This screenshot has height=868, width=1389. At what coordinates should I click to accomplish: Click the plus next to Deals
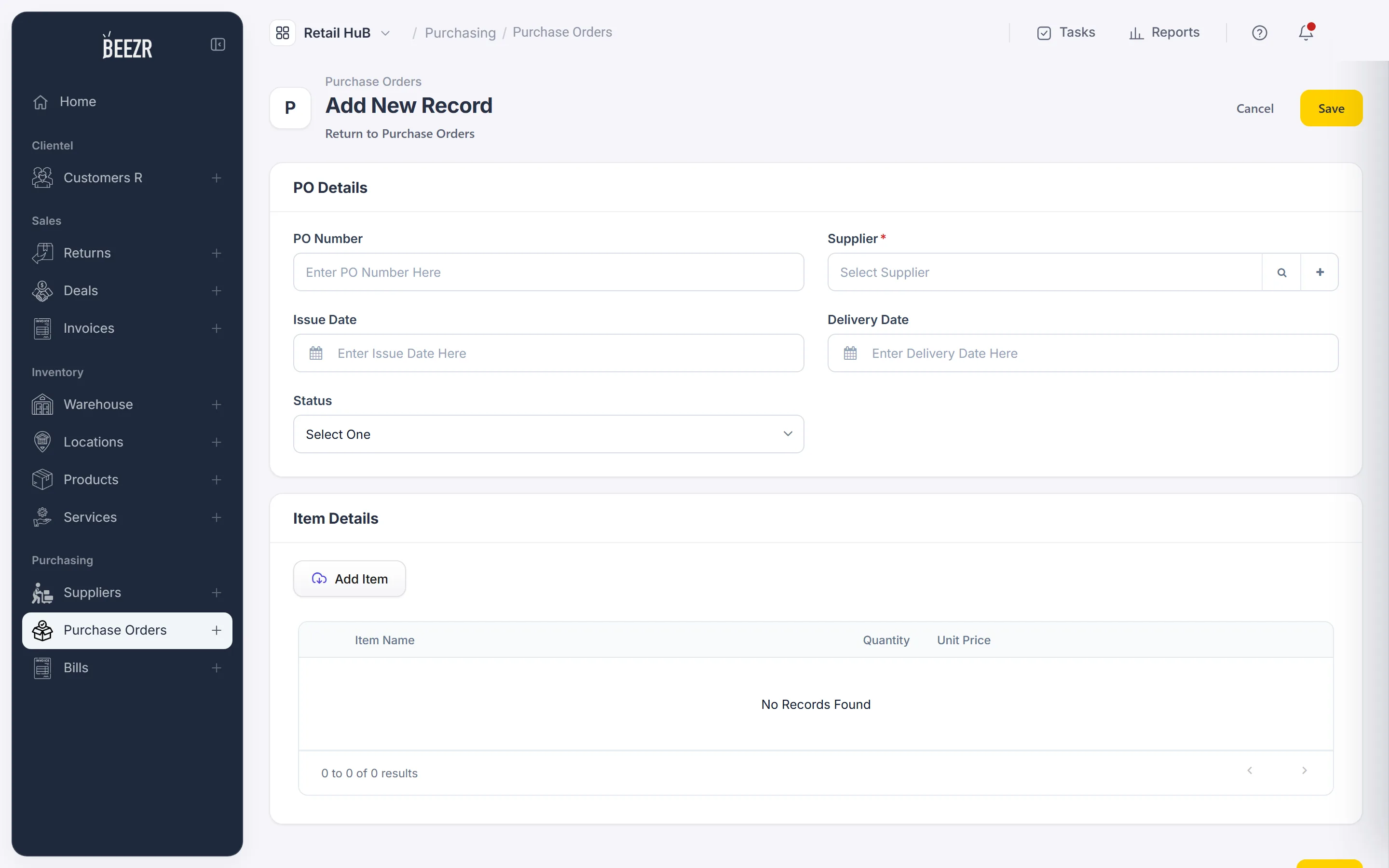coord(217,291)
